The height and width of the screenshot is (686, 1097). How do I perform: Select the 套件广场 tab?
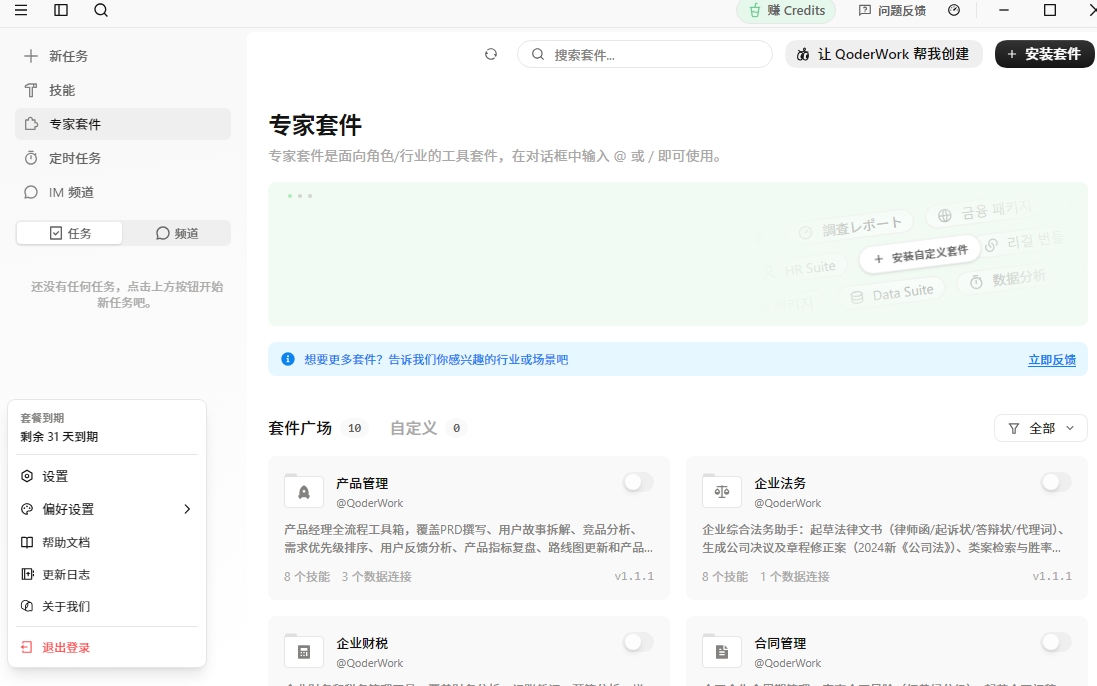(x=300, y=428)
